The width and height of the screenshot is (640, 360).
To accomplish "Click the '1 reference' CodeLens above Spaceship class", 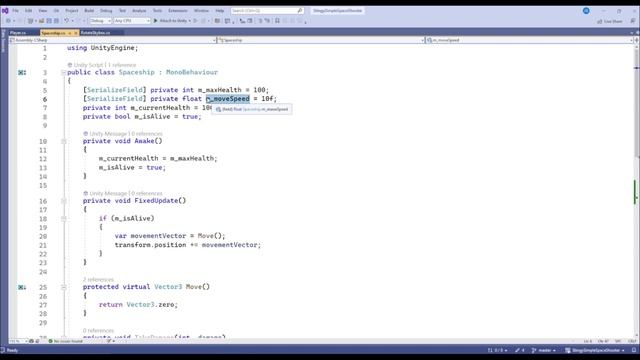I will point(122,65).
